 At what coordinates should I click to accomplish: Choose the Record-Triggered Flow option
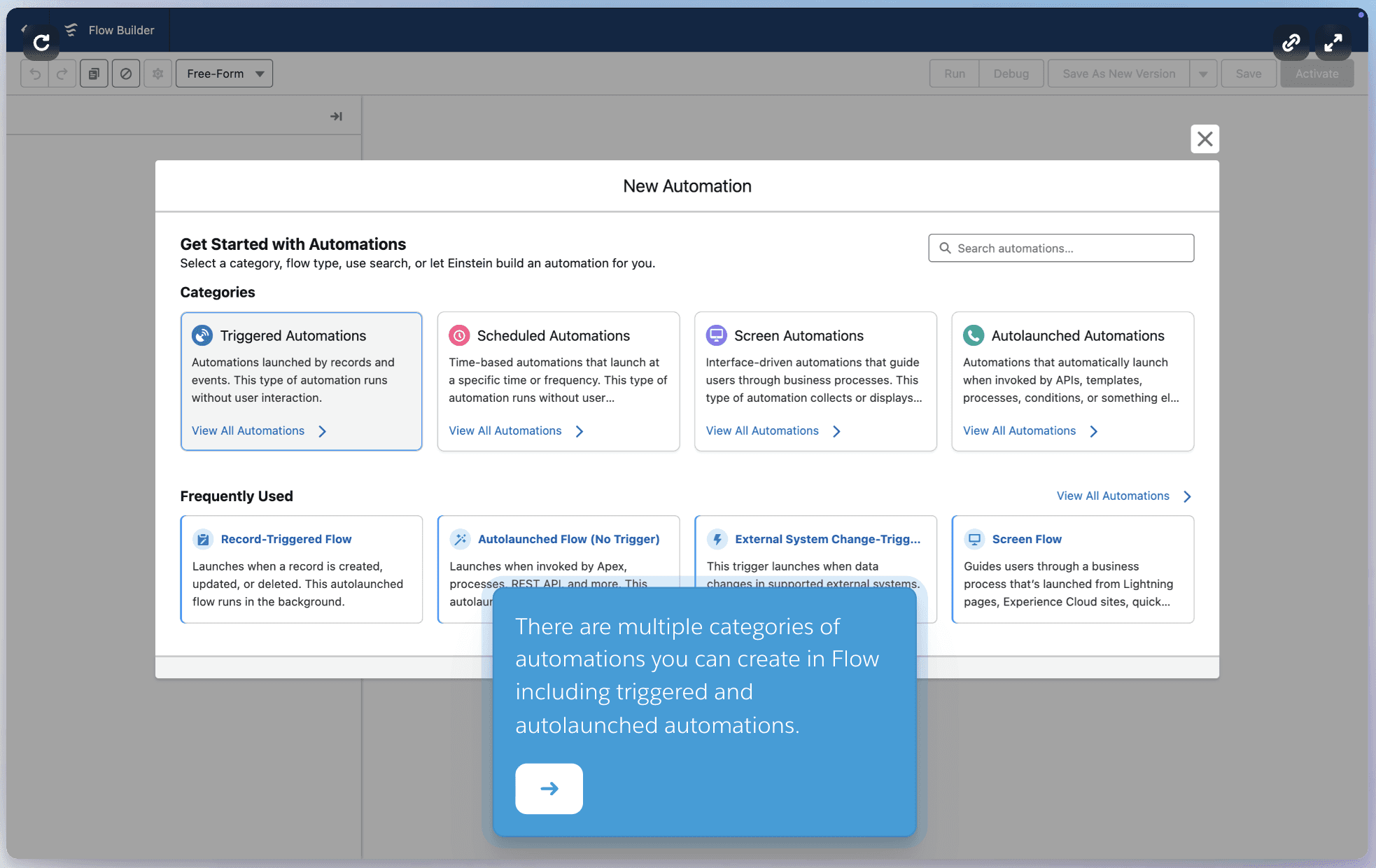click(286, 539)
